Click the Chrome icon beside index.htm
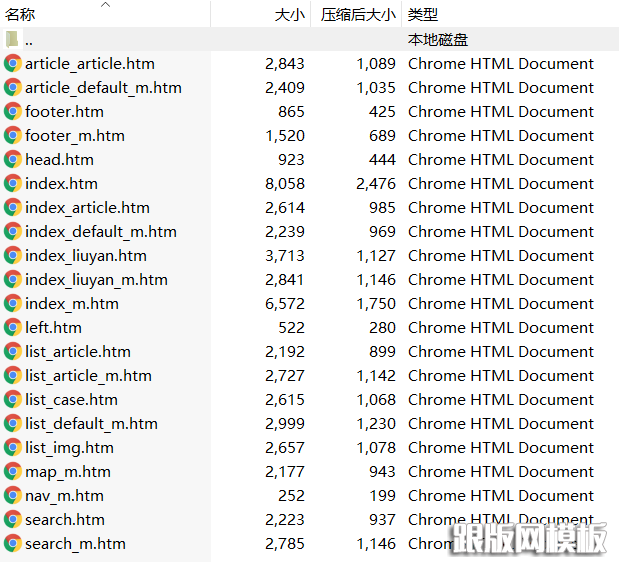The height and width of the screenshot is (562, 619). pyautogui.click(x=13, y=183)
